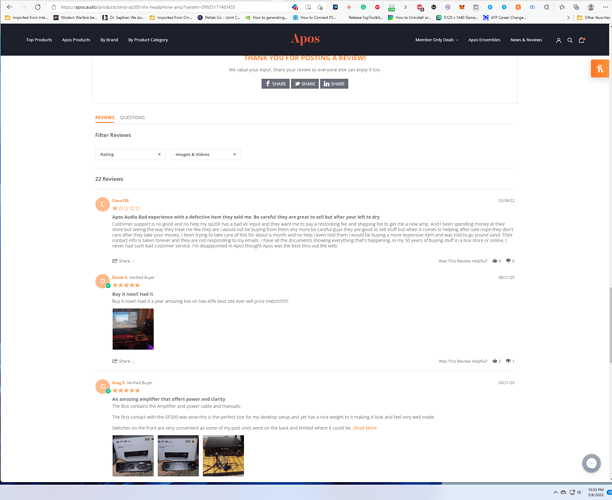The image size is (612, 500).
Task: Click Share under Derek S.'s review
Action: (x=121, y=361)
